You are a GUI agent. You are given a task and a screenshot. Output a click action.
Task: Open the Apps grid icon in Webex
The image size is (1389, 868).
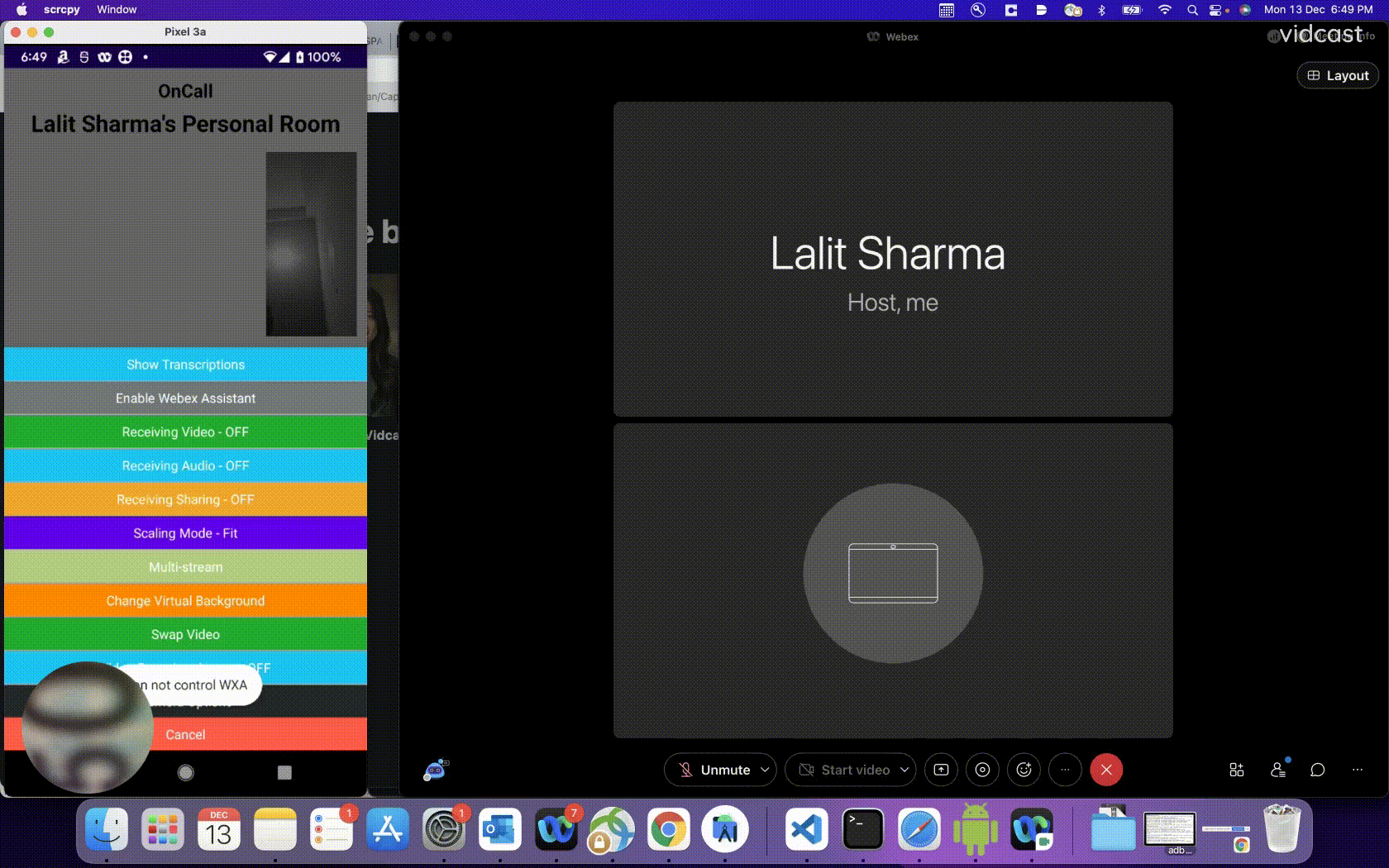(1236, 770)
